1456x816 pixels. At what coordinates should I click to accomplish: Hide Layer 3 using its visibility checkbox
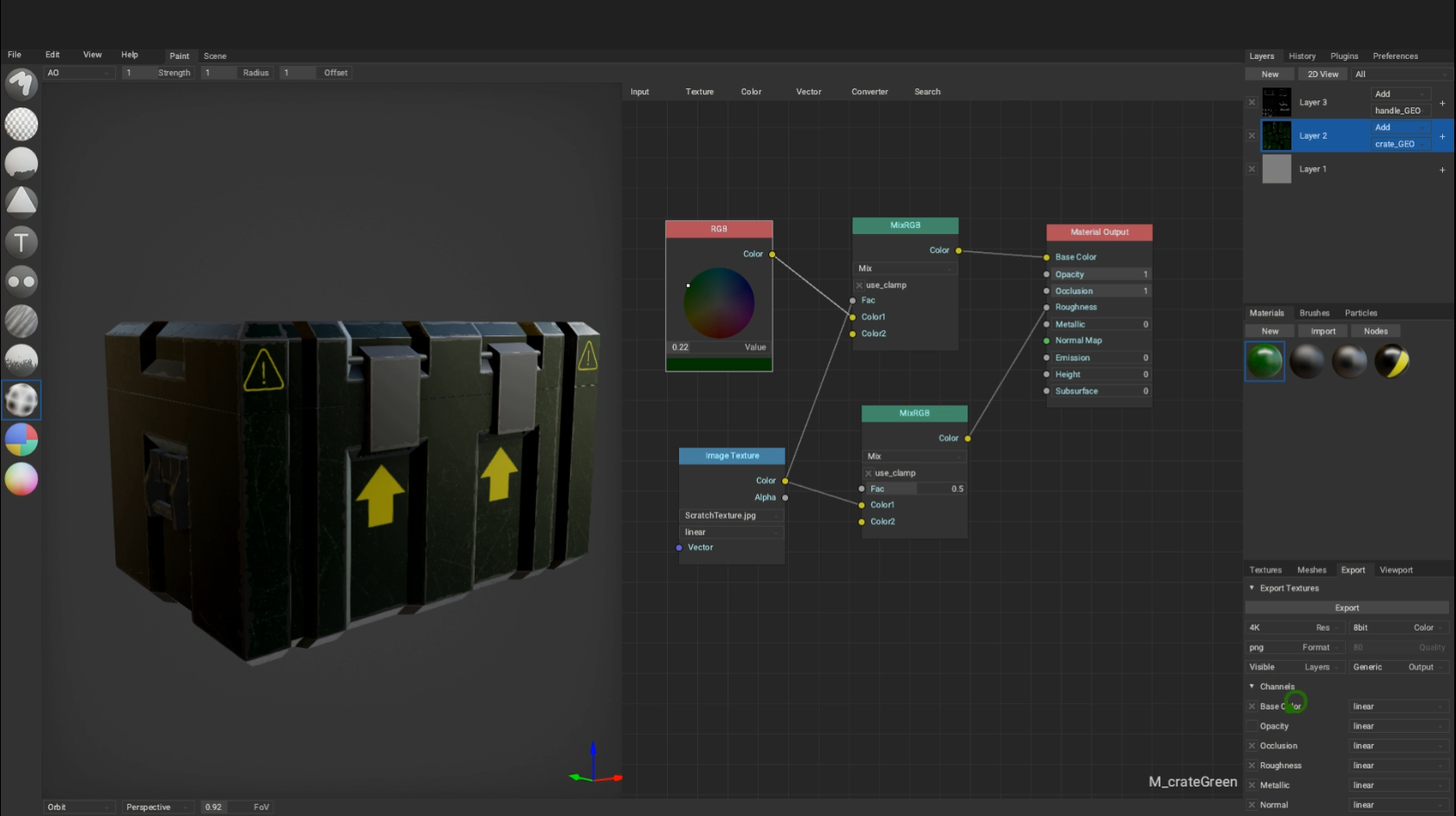(x=1252, y=102)
